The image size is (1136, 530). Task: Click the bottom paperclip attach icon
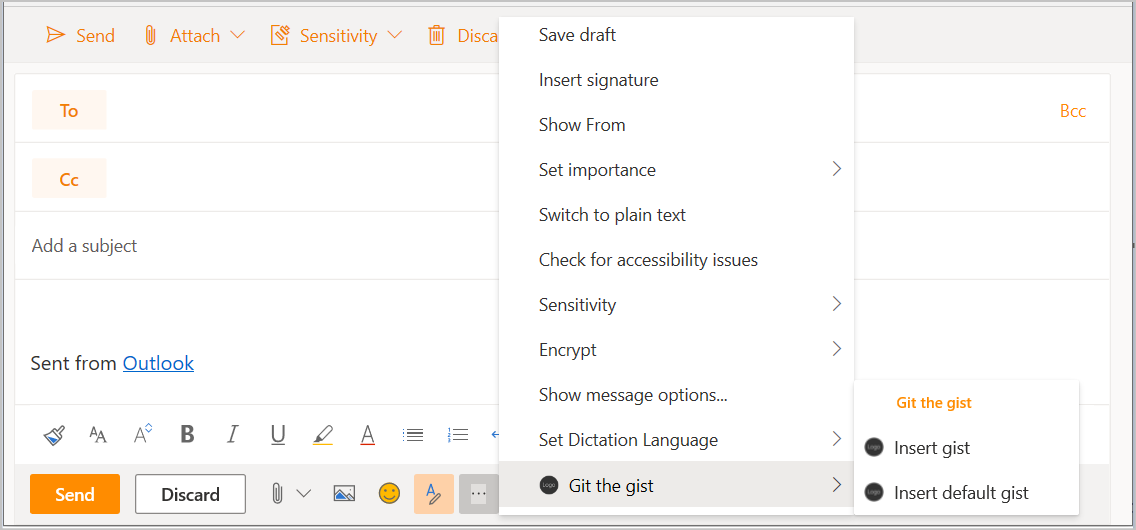[x=277, y=494]
